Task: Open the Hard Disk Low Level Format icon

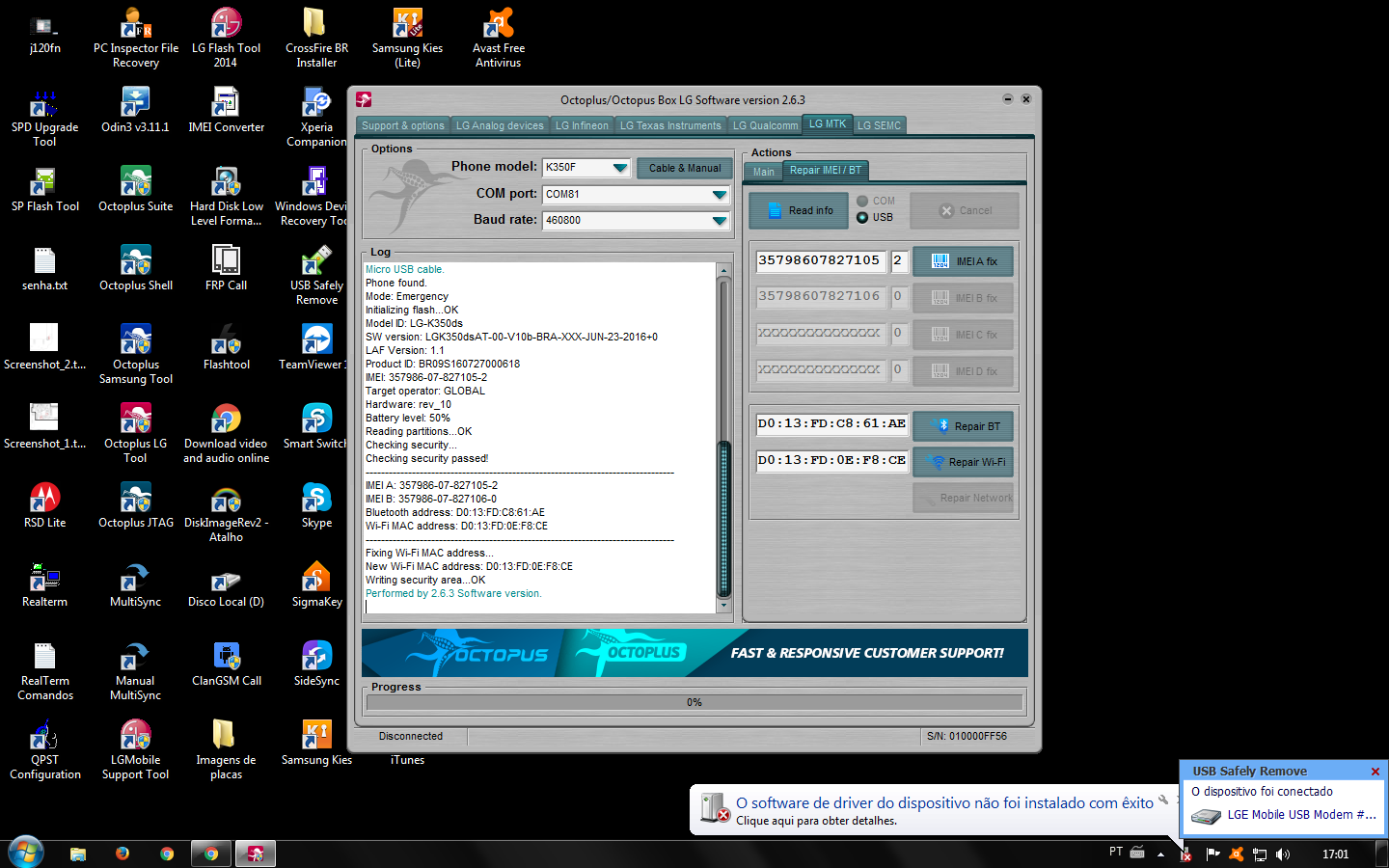Action: click(226, 196)
